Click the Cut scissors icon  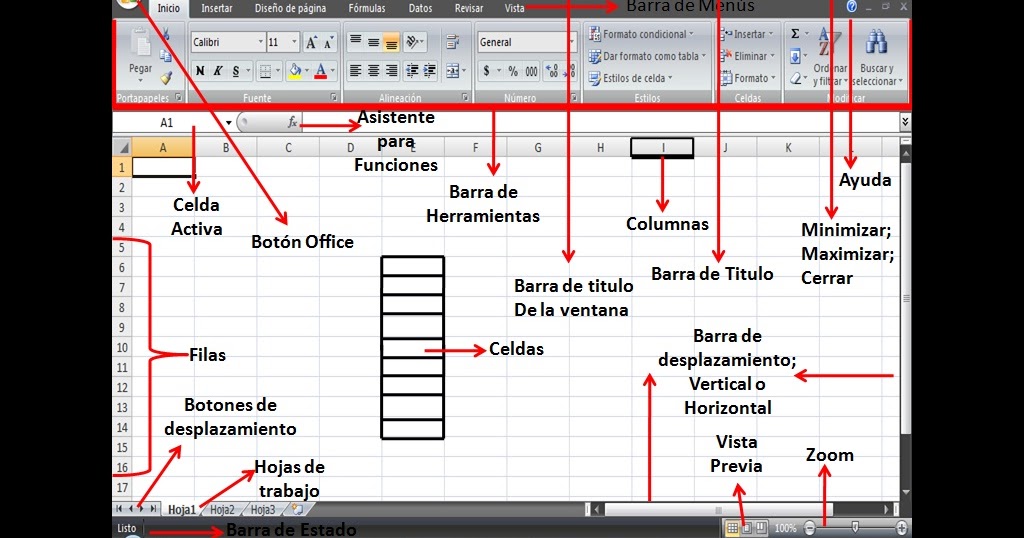(166, 34)
